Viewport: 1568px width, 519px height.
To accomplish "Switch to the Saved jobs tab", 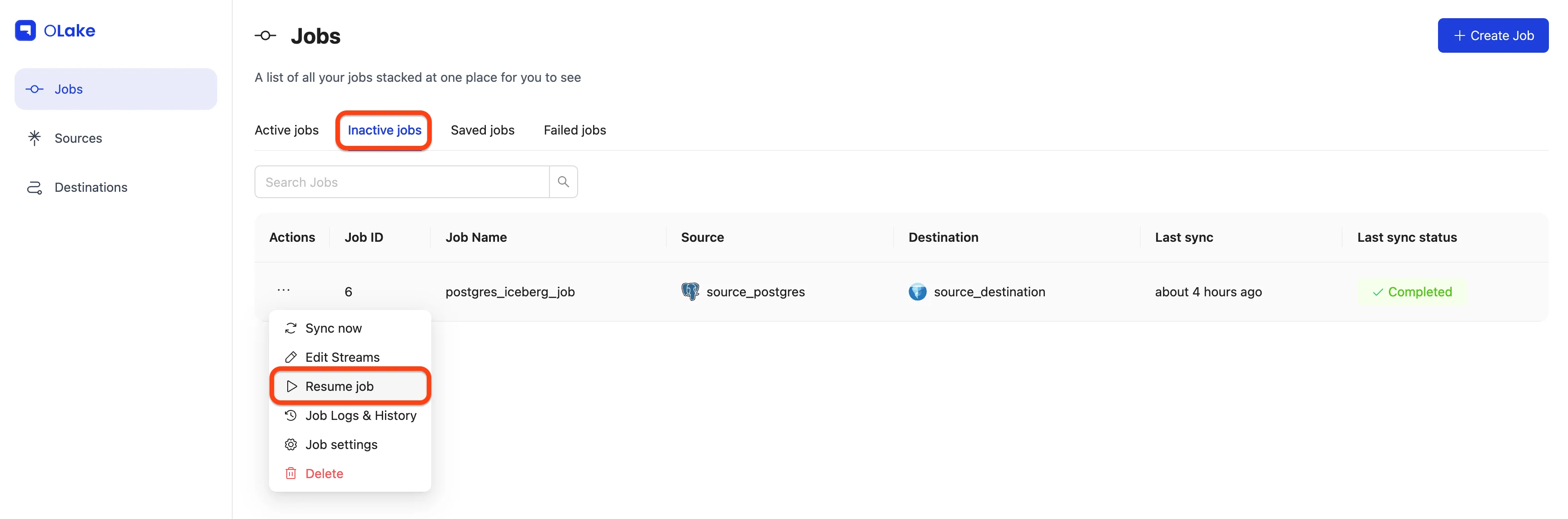I will (482, 130).
